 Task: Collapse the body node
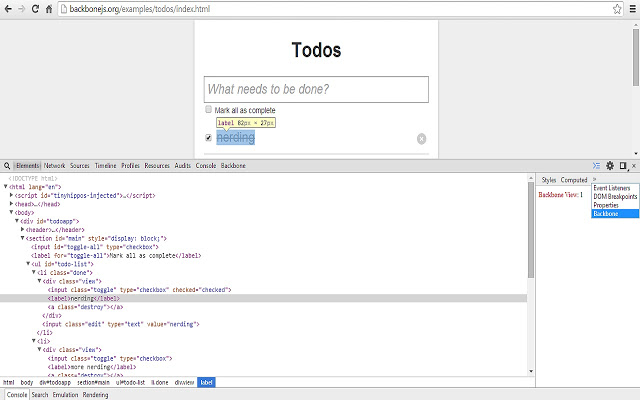point(11,212)
